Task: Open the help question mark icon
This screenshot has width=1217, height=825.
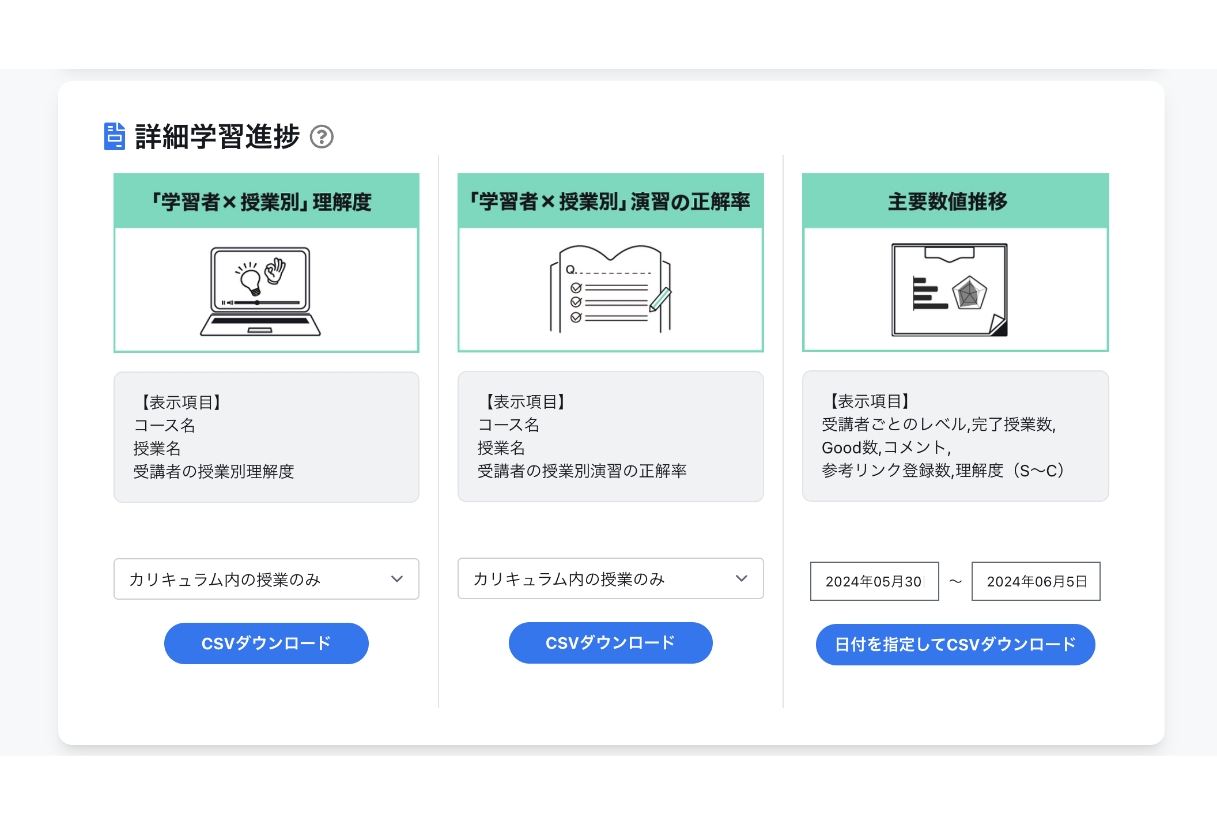Action: pos(321,137)
